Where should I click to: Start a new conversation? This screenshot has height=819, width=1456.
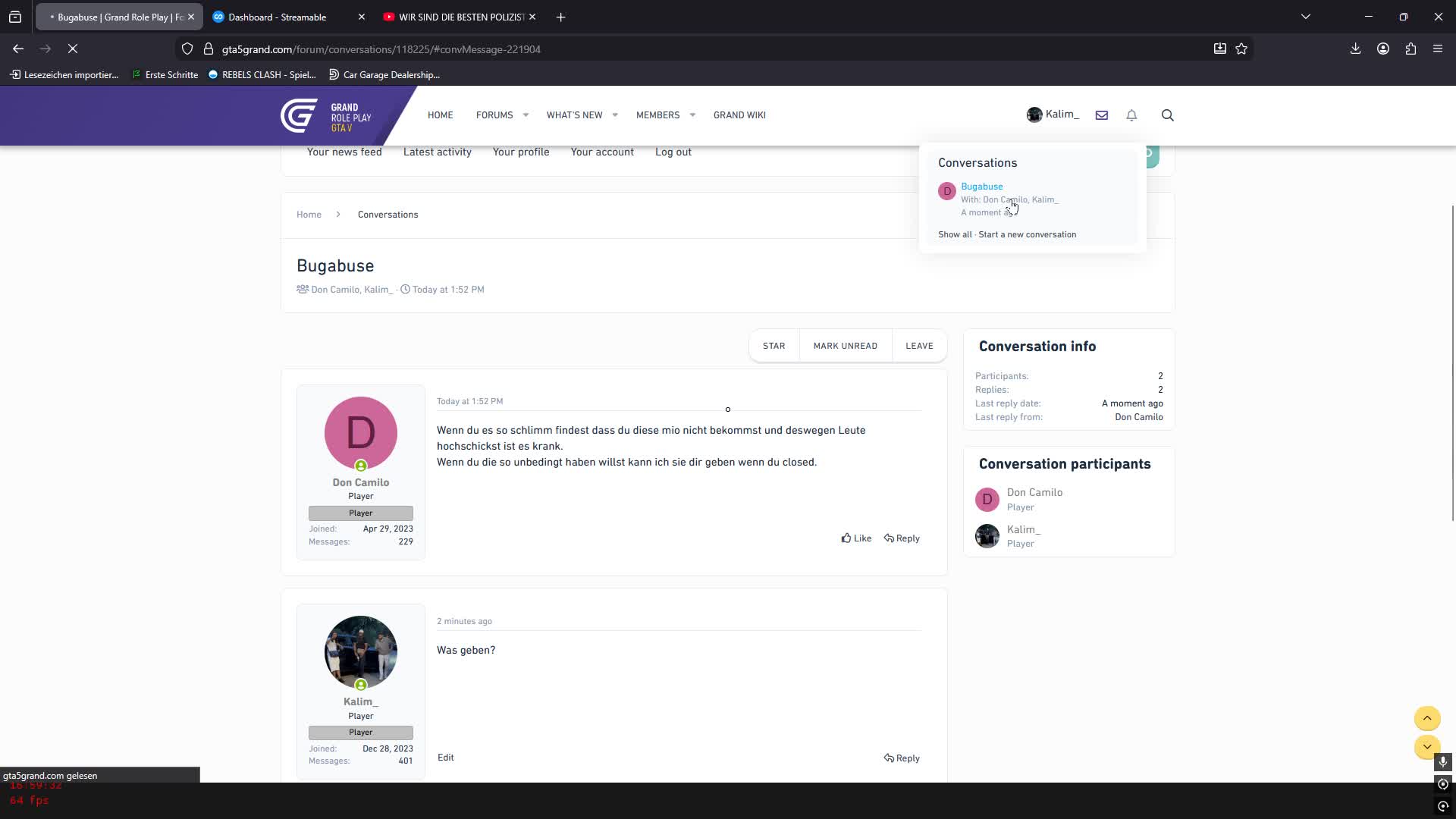(x=1027, y=234)
